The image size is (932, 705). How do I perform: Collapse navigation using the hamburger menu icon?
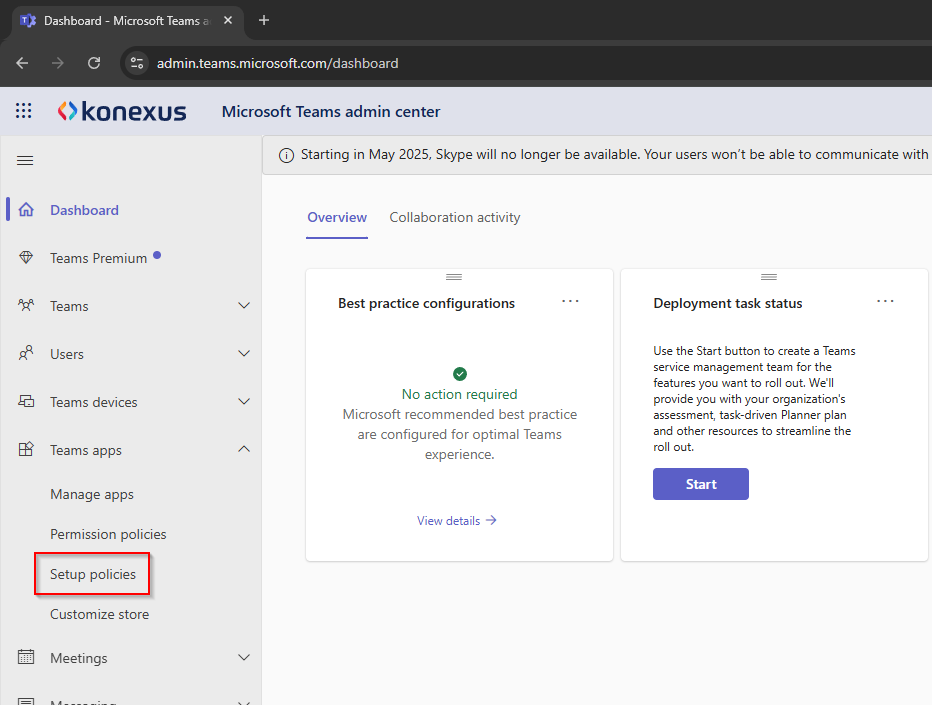26,160
